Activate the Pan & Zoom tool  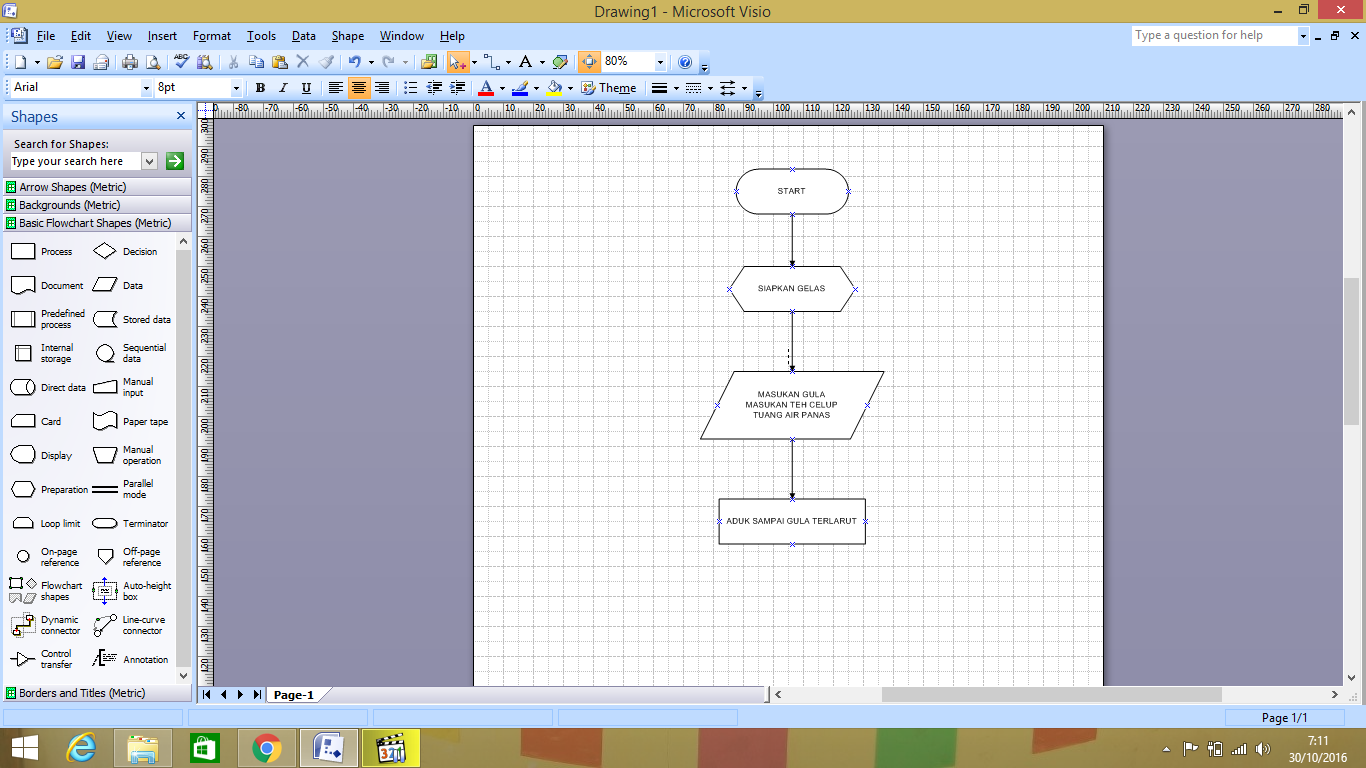coord(590,61)
